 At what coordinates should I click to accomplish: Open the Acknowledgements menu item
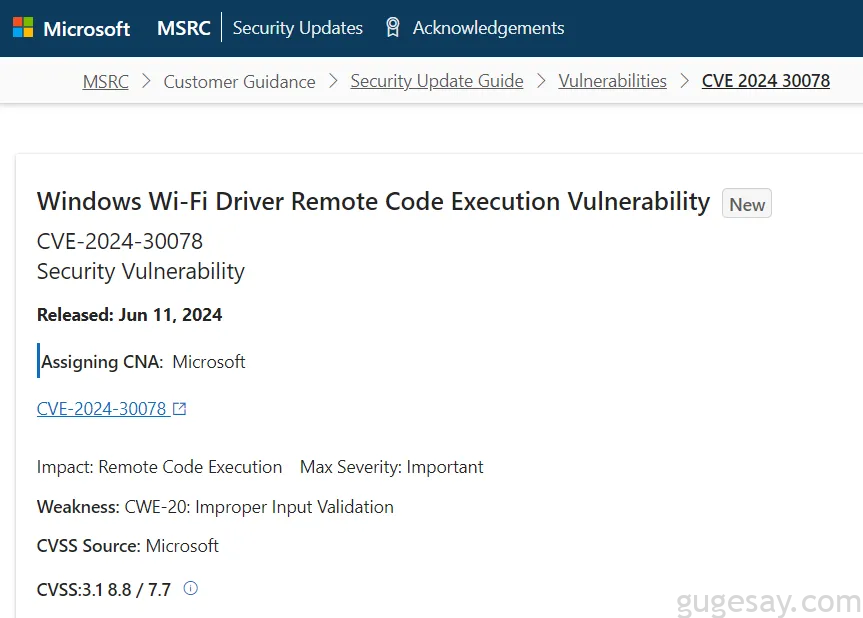[x=489, y=28]
